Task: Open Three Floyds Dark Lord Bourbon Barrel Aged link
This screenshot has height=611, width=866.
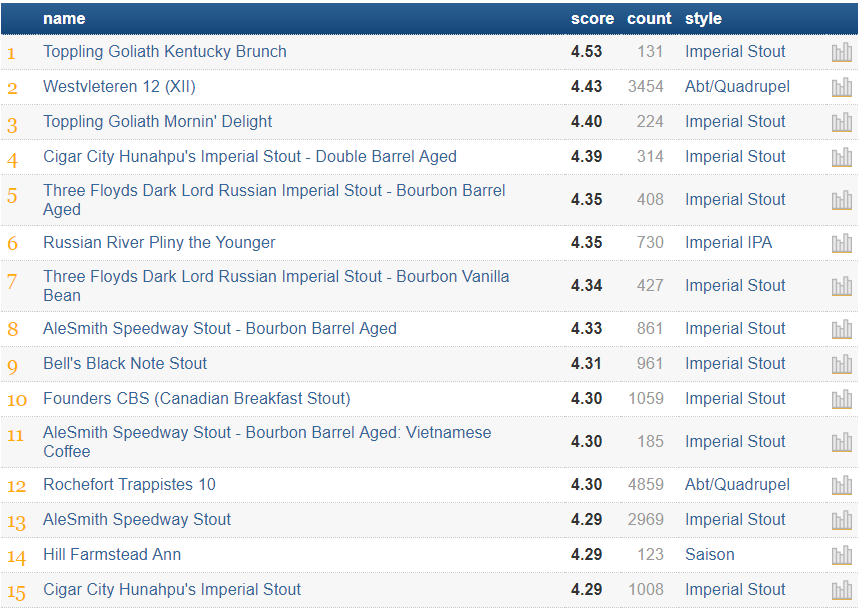Action: [274, 200]
